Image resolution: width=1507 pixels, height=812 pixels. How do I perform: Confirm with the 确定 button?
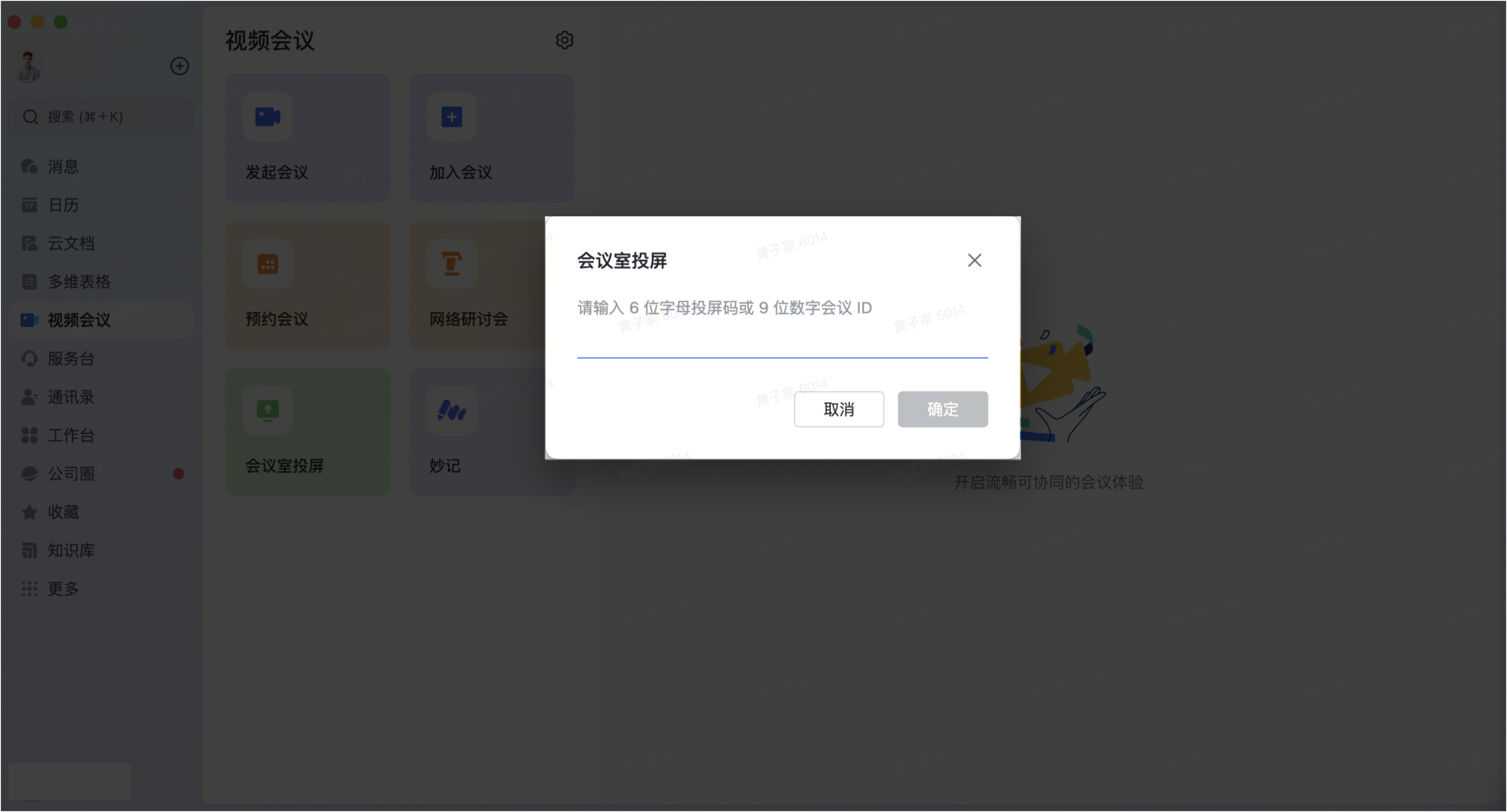[x=942, y=409]
